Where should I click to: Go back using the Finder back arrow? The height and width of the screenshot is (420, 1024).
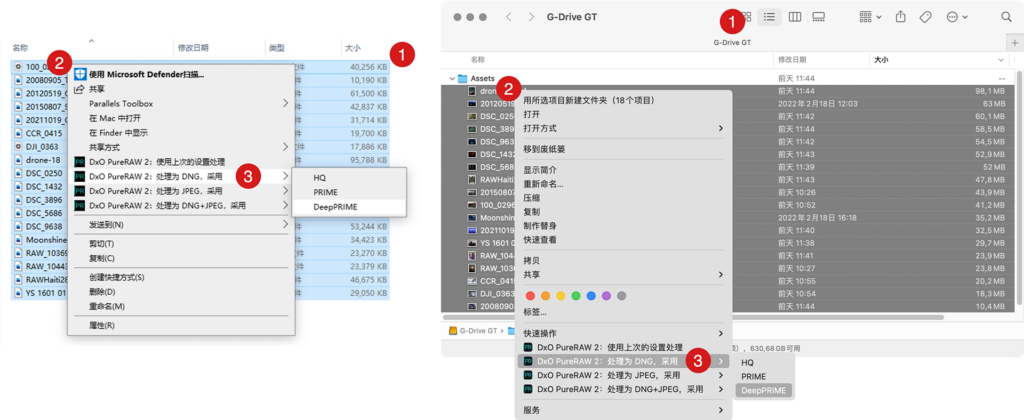pyautogui.click(x=508, y=17)
